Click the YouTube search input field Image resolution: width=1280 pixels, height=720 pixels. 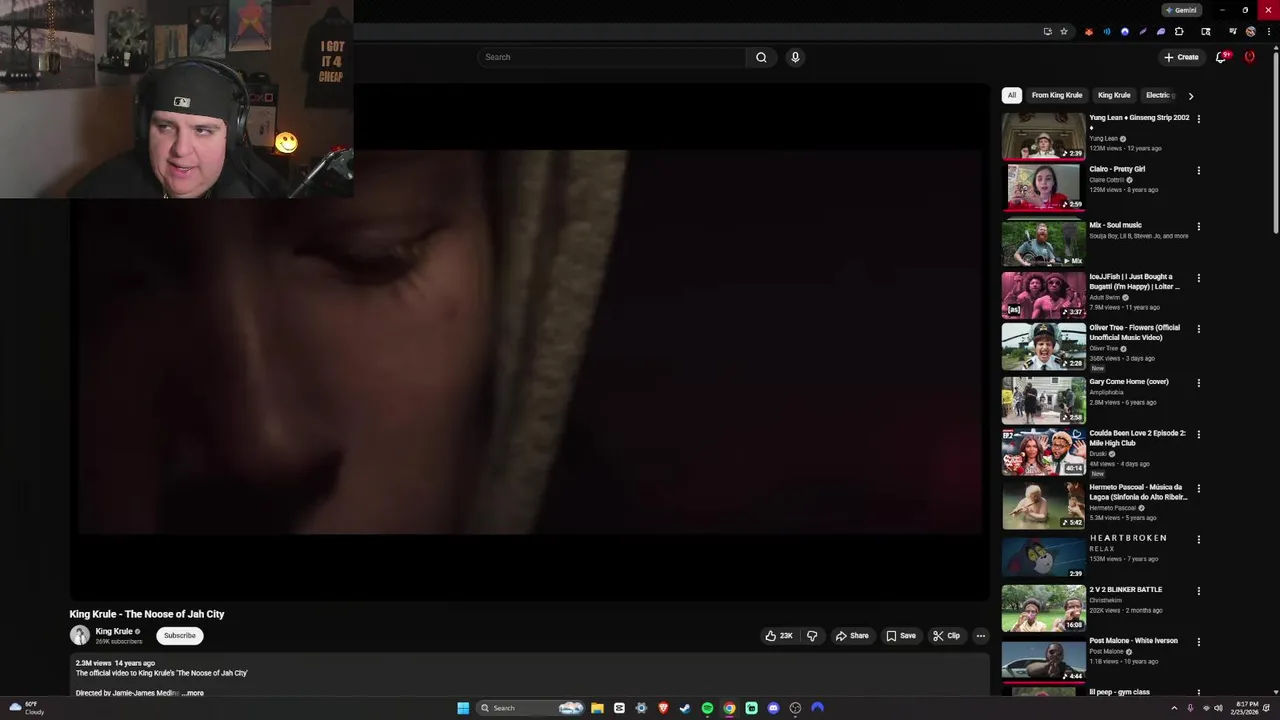click(x=612, y=57)
